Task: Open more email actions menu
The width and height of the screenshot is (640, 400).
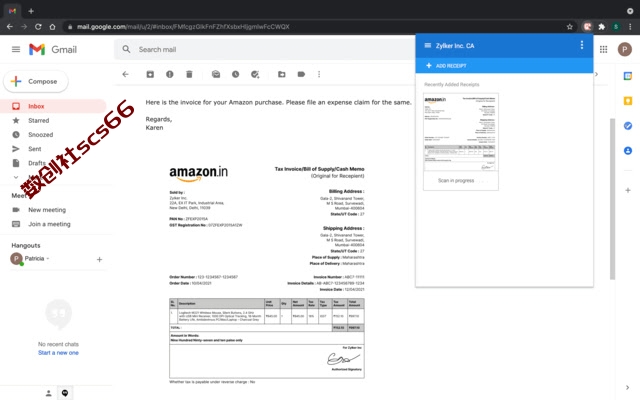Action: [319, 74]
